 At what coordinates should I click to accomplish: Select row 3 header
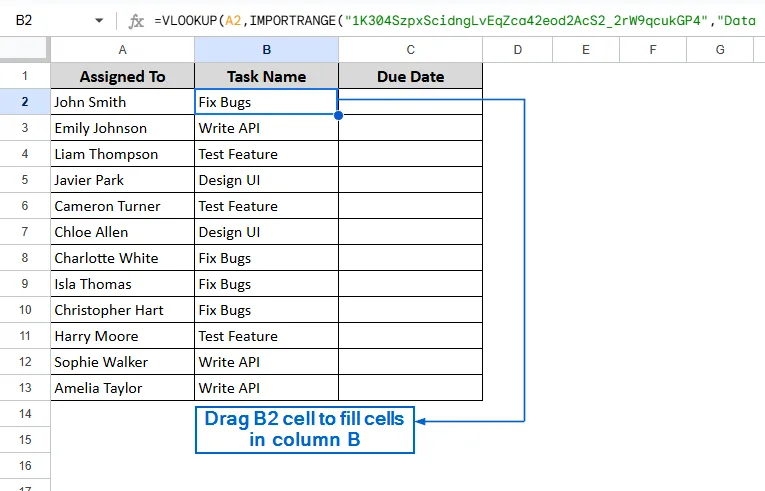[25, 128]
